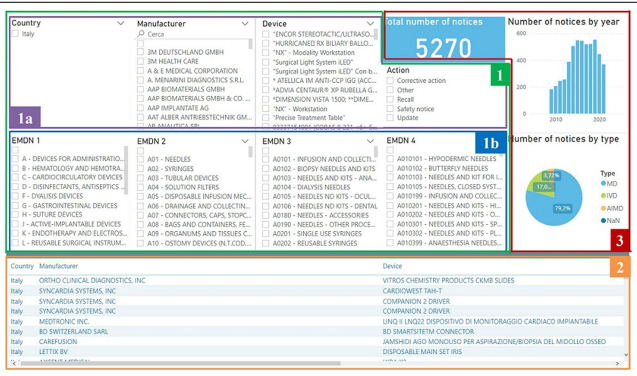Collapse the Device filter chevron
Screen dimensions: 637x376
pos(370,24)
